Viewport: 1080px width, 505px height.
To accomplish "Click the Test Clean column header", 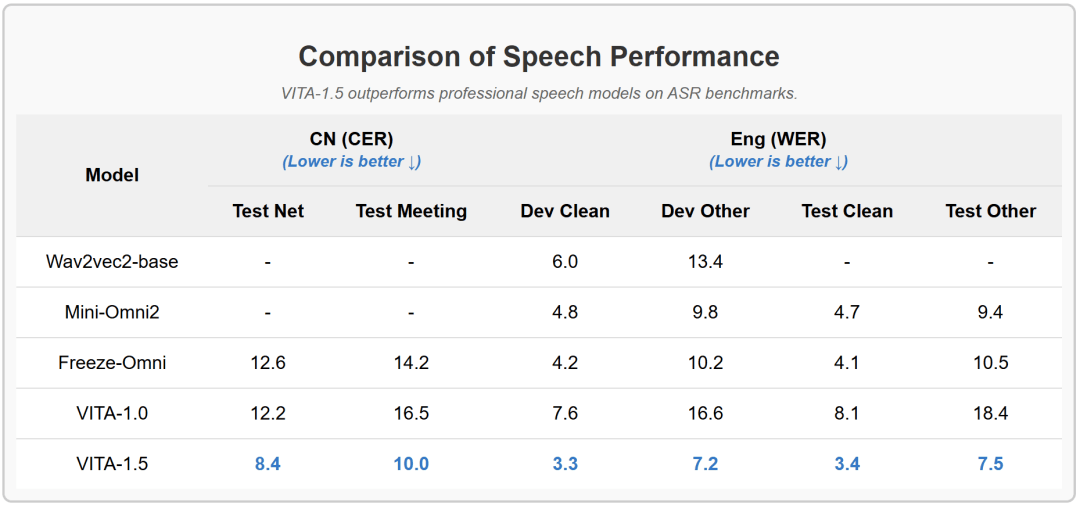I will (847, 212).
